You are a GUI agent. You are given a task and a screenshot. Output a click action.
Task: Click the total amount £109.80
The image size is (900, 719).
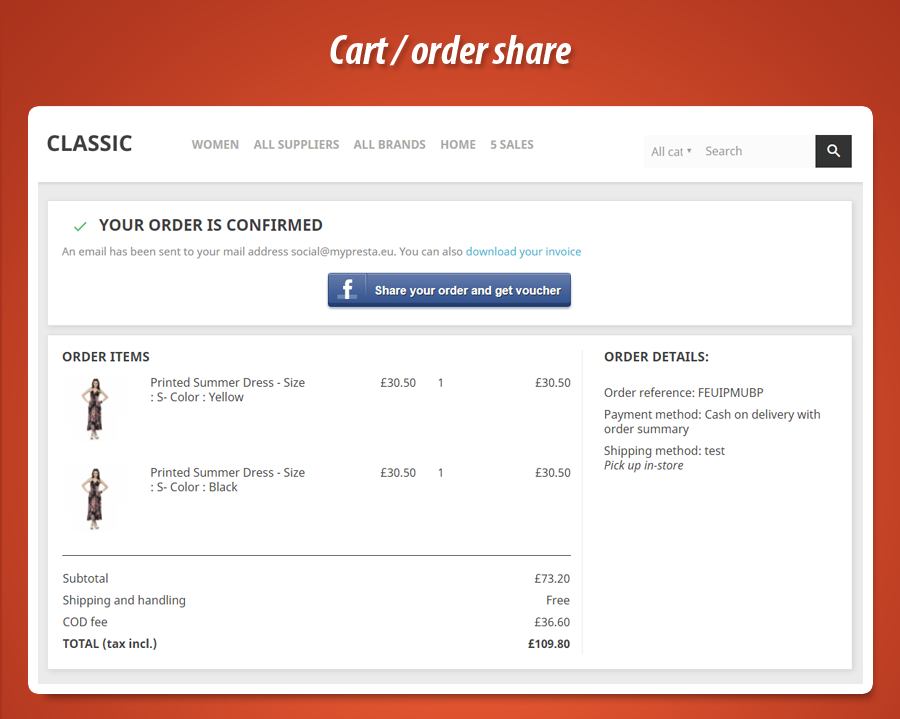(549, 644)
